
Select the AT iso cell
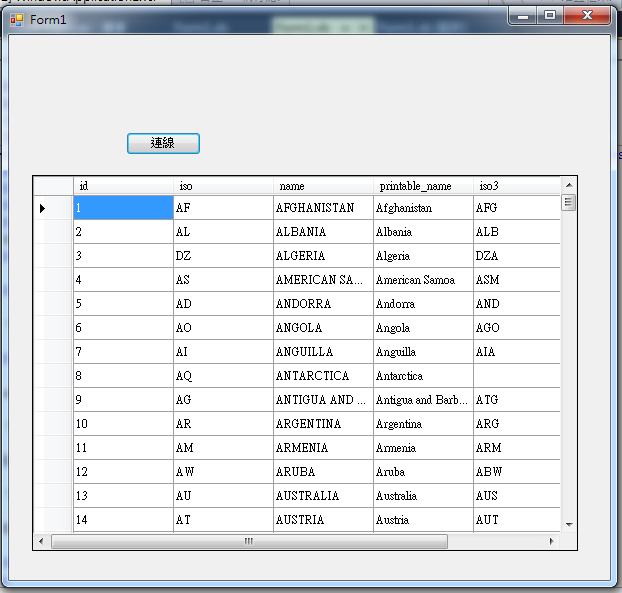(223, 520)
